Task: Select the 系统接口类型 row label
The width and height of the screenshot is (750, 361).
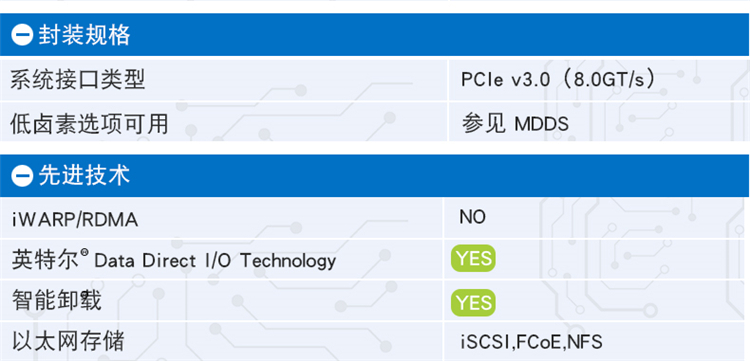Action: click(x=77, y=80)
